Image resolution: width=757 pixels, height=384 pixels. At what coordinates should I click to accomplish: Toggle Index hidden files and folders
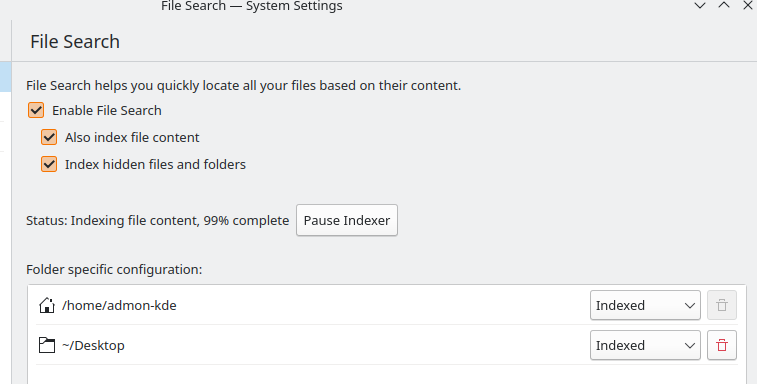[x=49, y=164]
